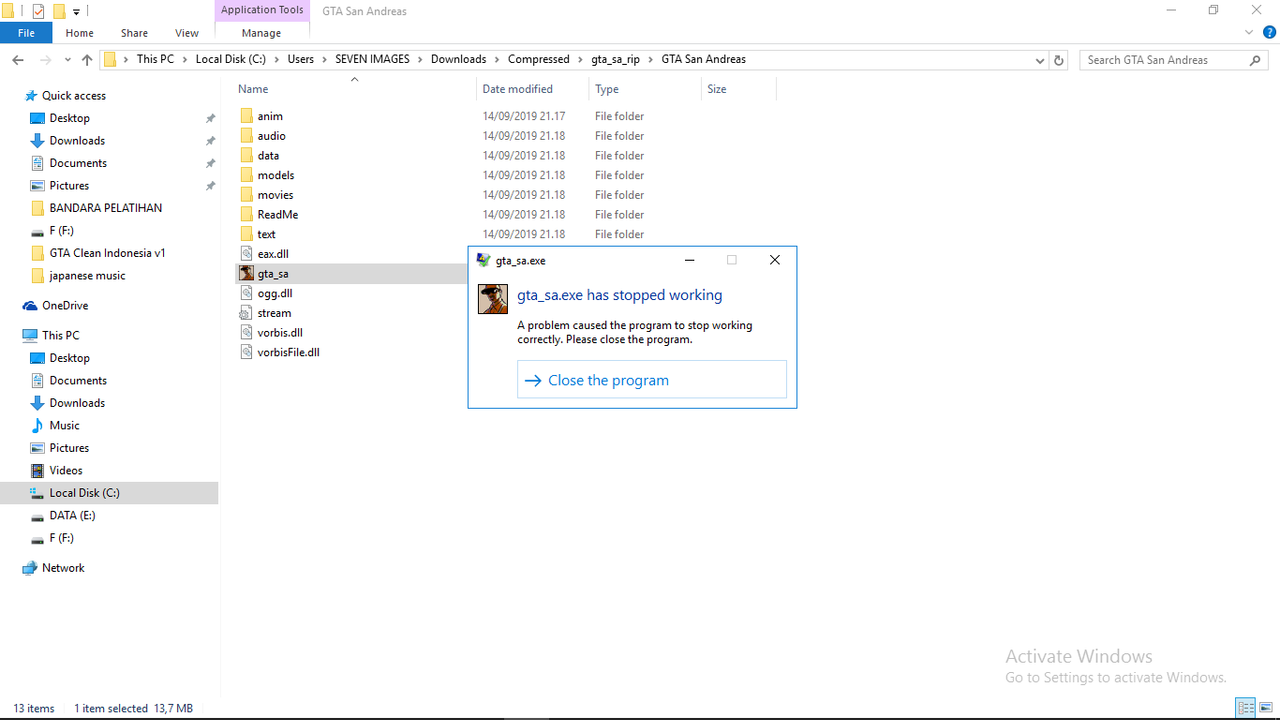Image resolution: width=1280 pixels, height=720 pixels.
Task: Click the vorbisFile.dll file icon
Action: [247, 352]
